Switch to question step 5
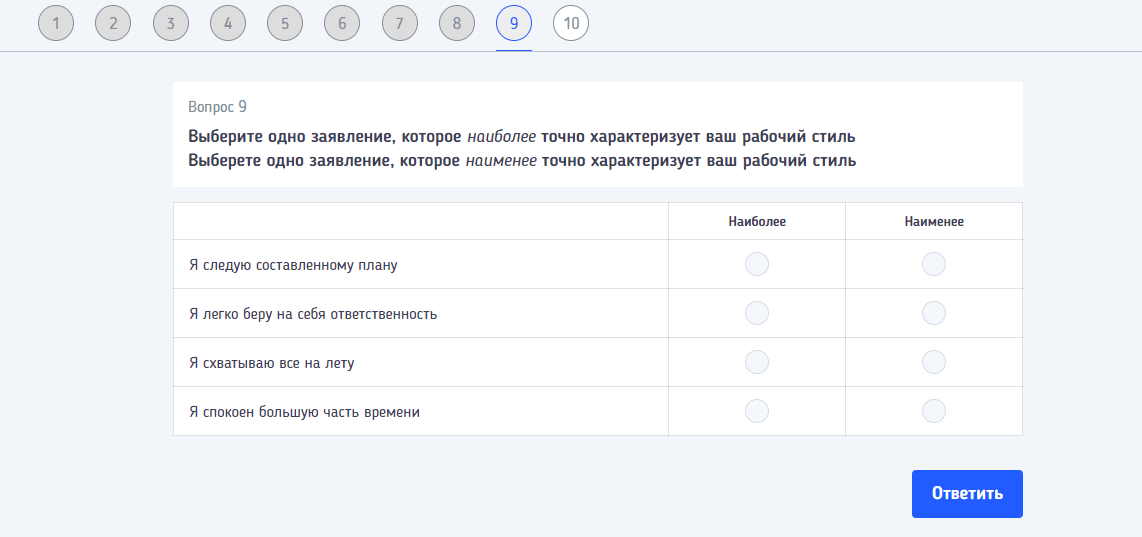 pyautogui.click(x=285, y=23)
